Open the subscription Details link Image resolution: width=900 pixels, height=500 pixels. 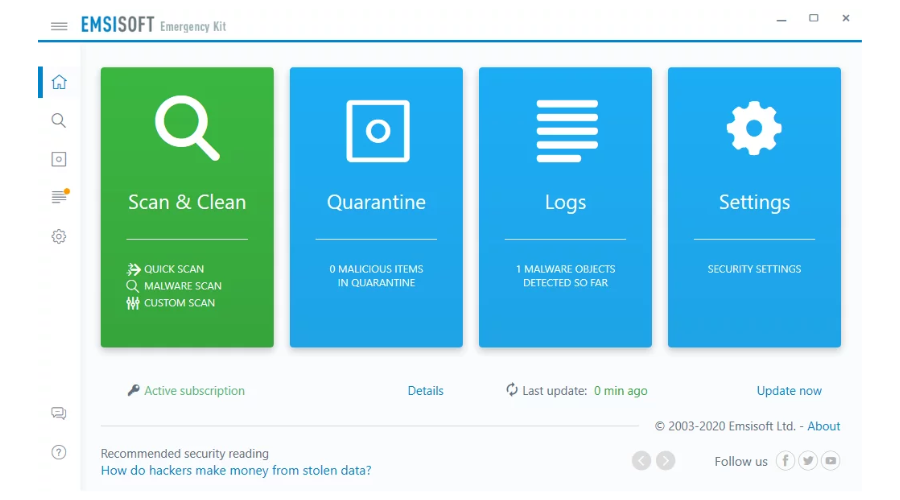[425, 391]
